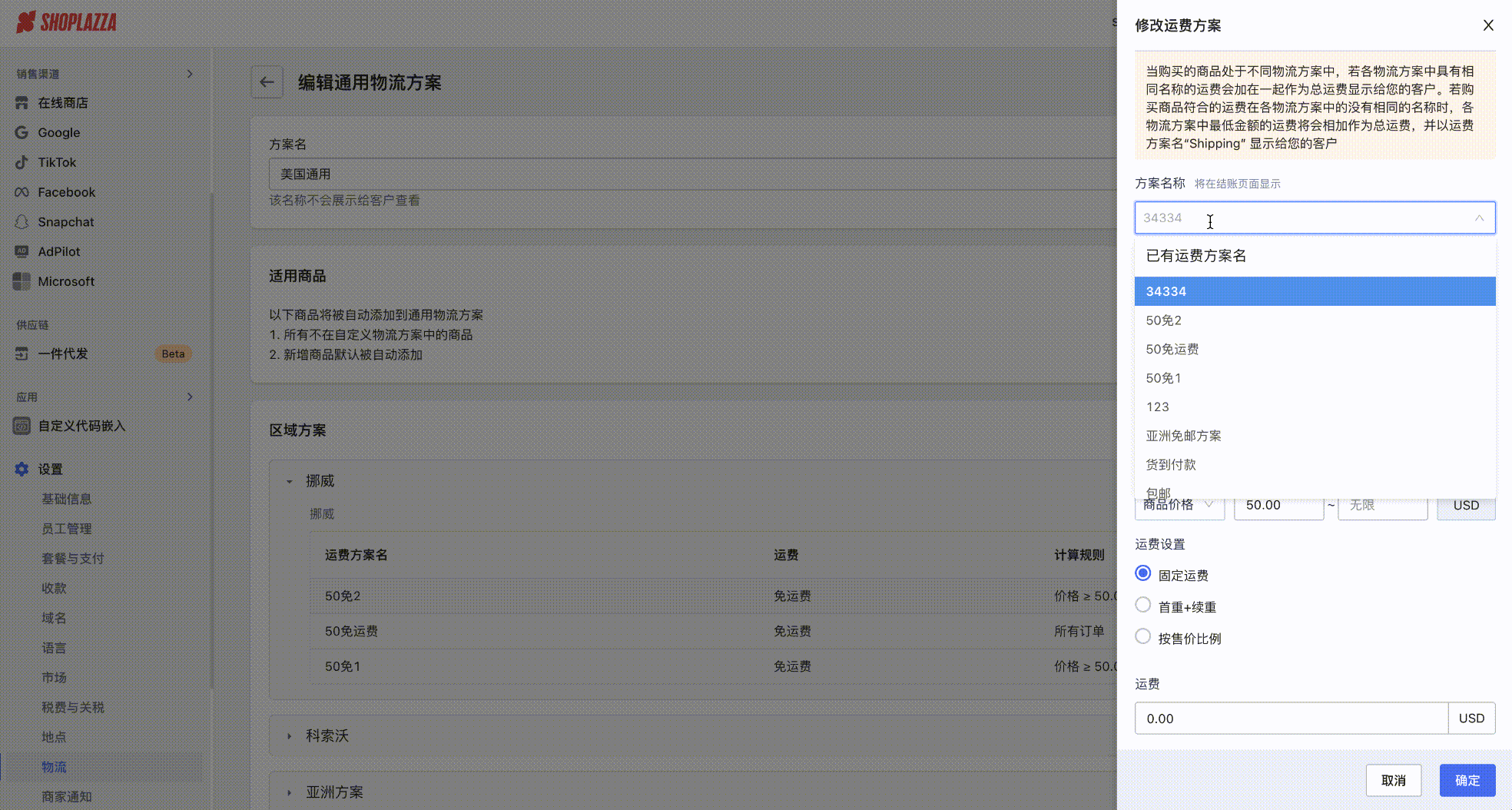Go back with the arrow button
Viewport: 1512px width, 810px height.
(x=267, y=82)
